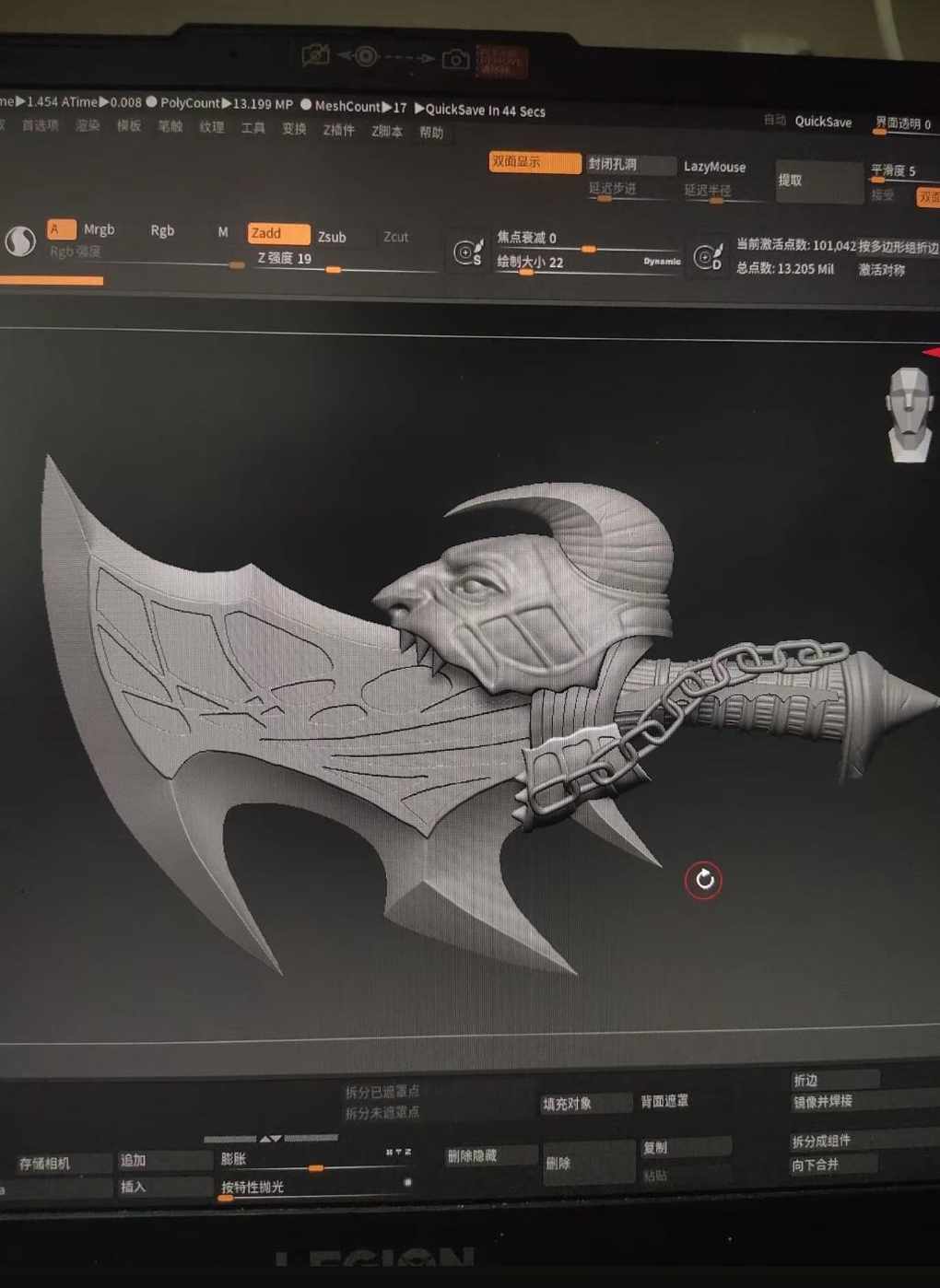The image size is (940, 1288).
Task: Open the Z插件 plugin menu
Action: click(338, 131)
